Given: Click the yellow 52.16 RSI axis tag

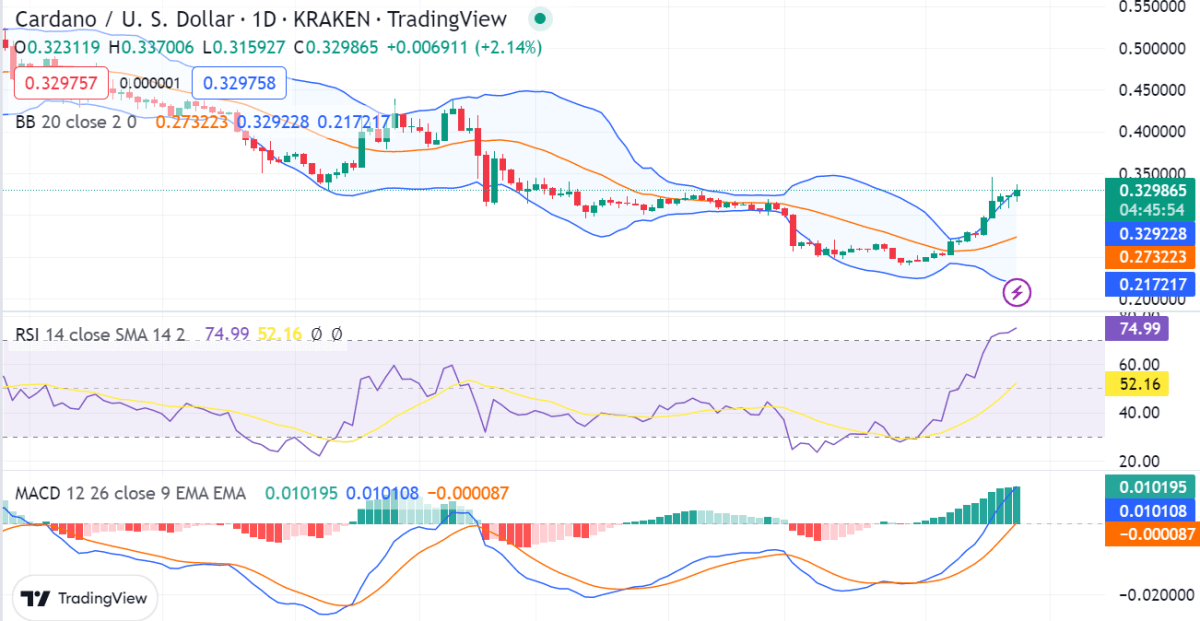Looking at the screenshot, I should [x=1136, y=384].
